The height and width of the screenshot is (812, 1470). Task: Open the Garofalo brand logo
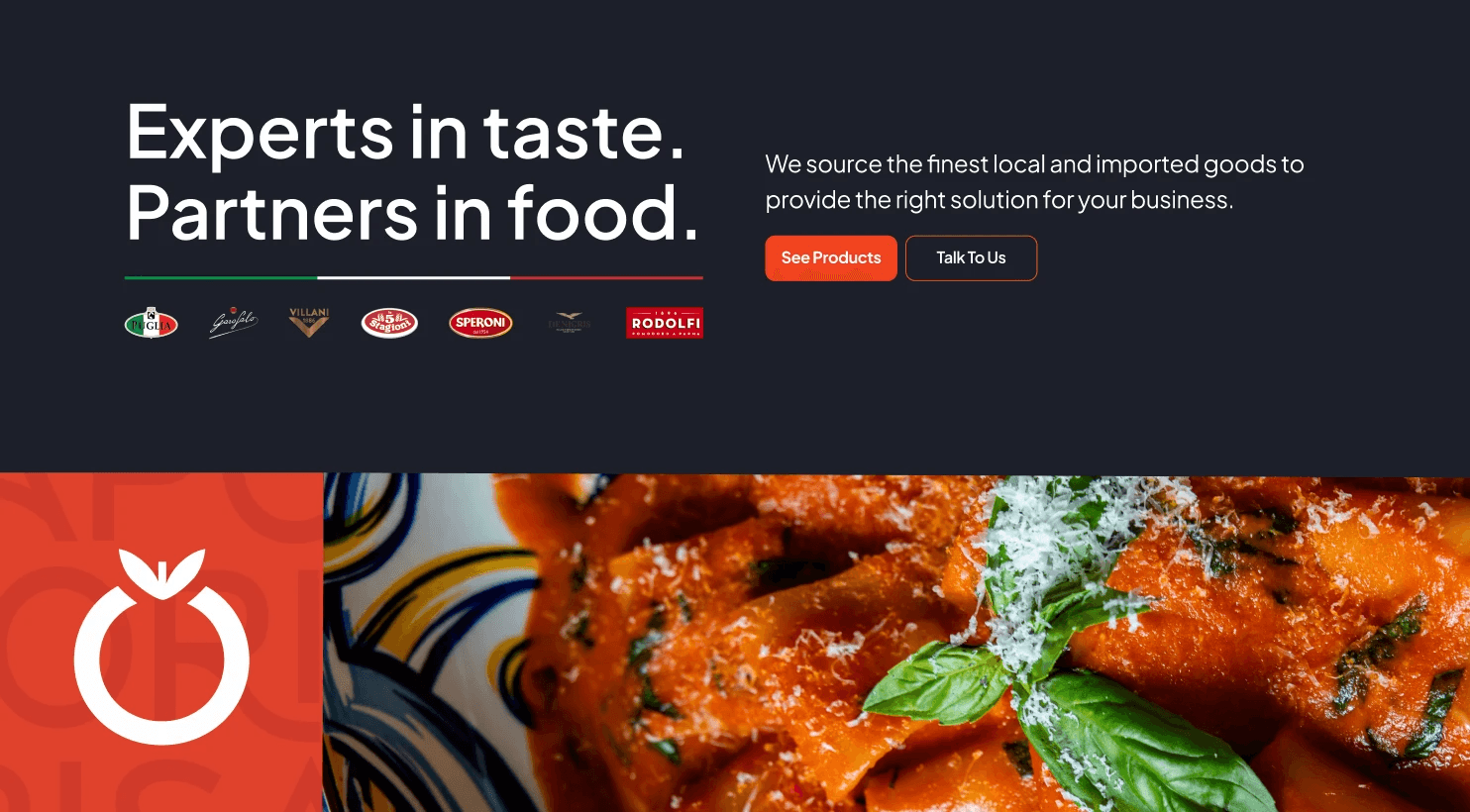click(x=234, y=323)
